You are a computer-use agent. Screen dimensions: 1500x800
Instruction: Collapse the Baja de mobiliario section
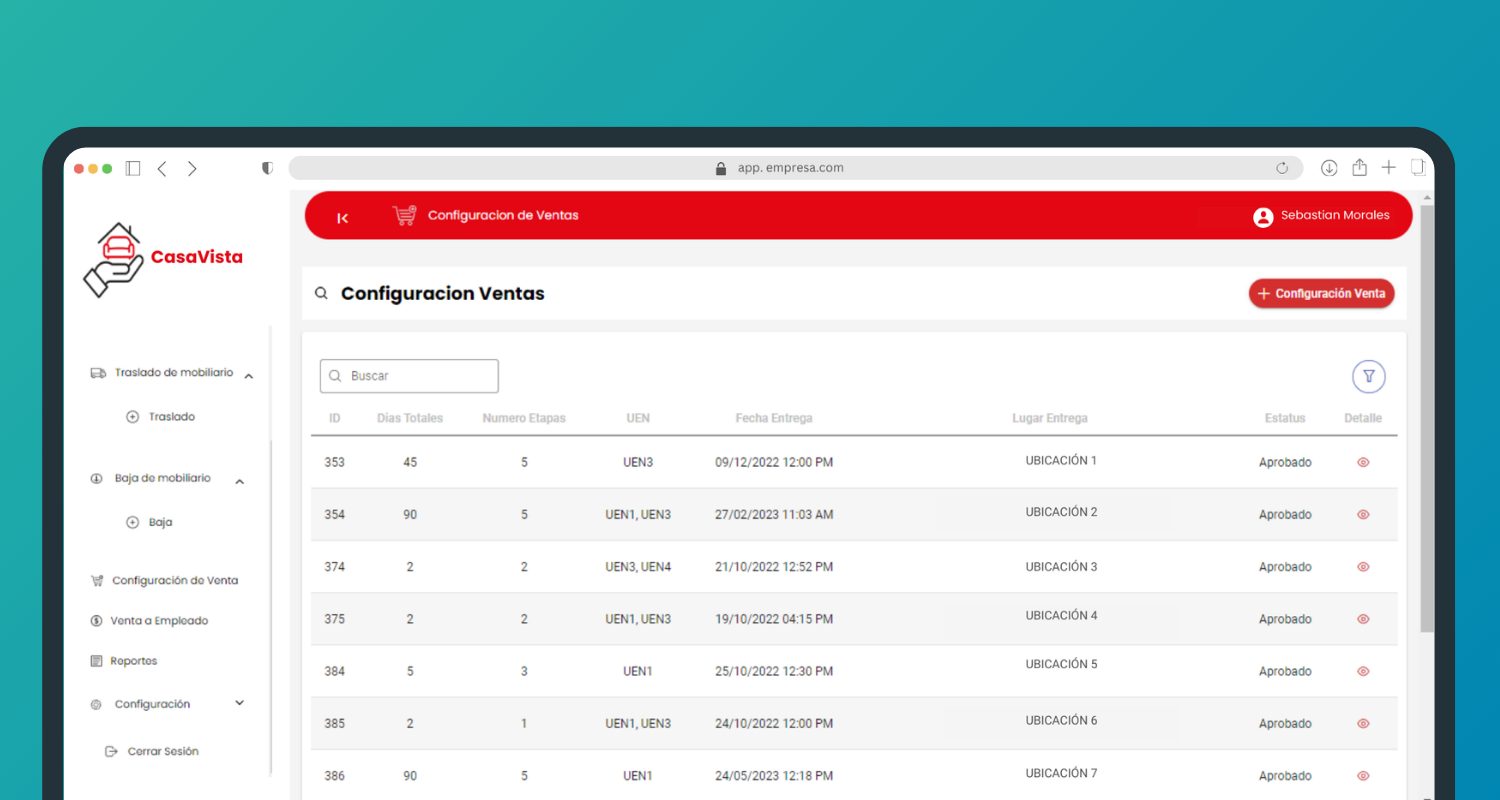tap(240, 482)
